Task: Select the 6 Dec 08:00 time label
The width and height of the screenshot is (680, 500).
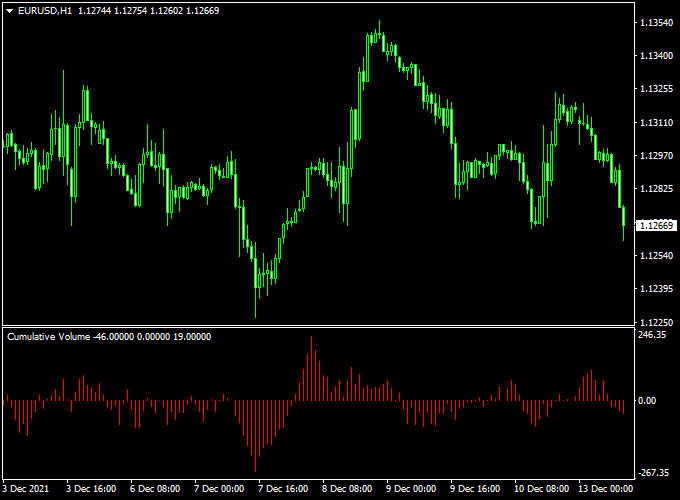Action: [155, 489]
